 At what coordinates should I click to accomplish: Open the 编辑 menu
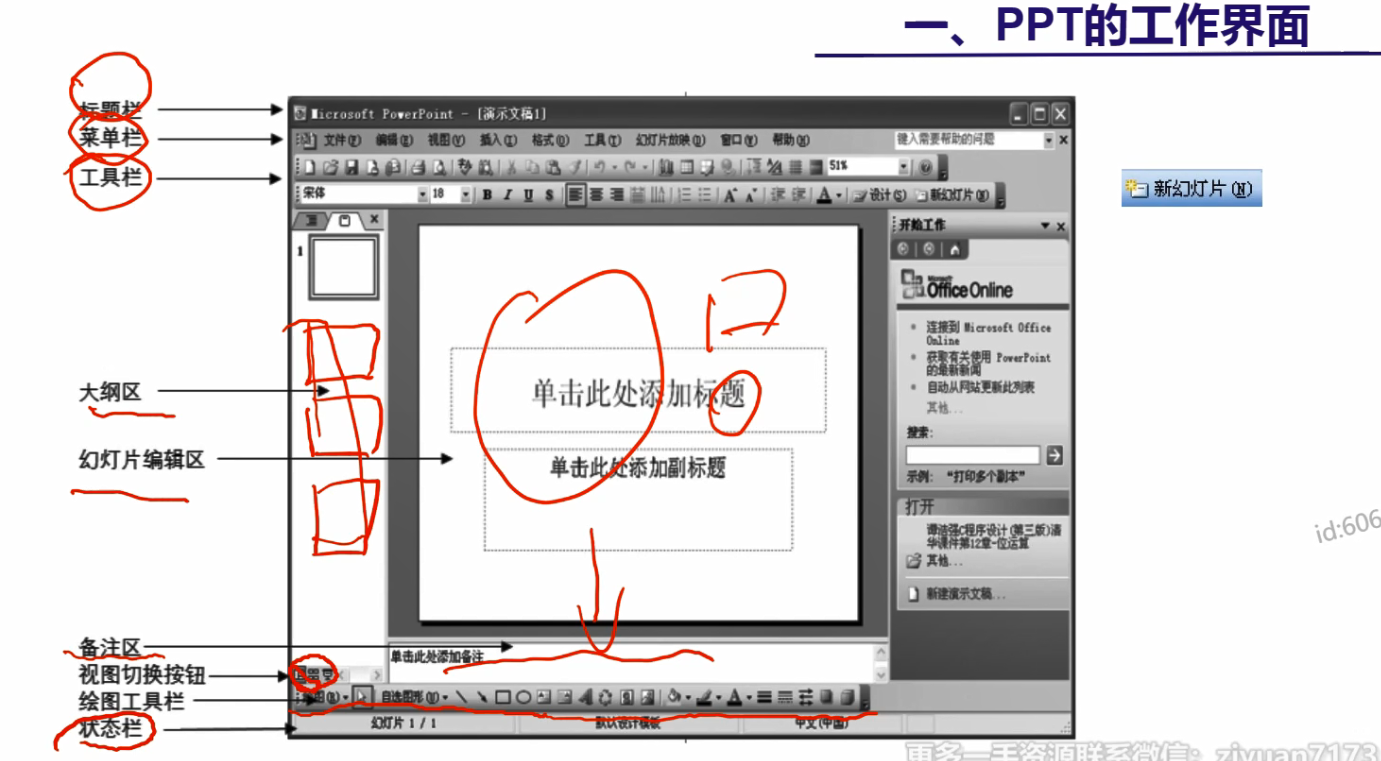394,141
